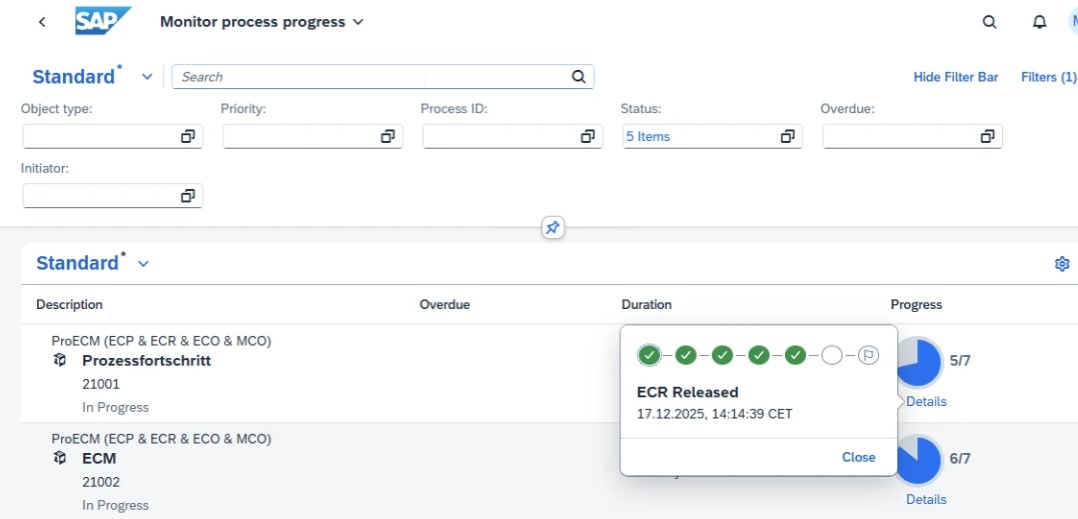
Task: Expand the filter bar Standard variant dropdown
Action: [147, 77]
